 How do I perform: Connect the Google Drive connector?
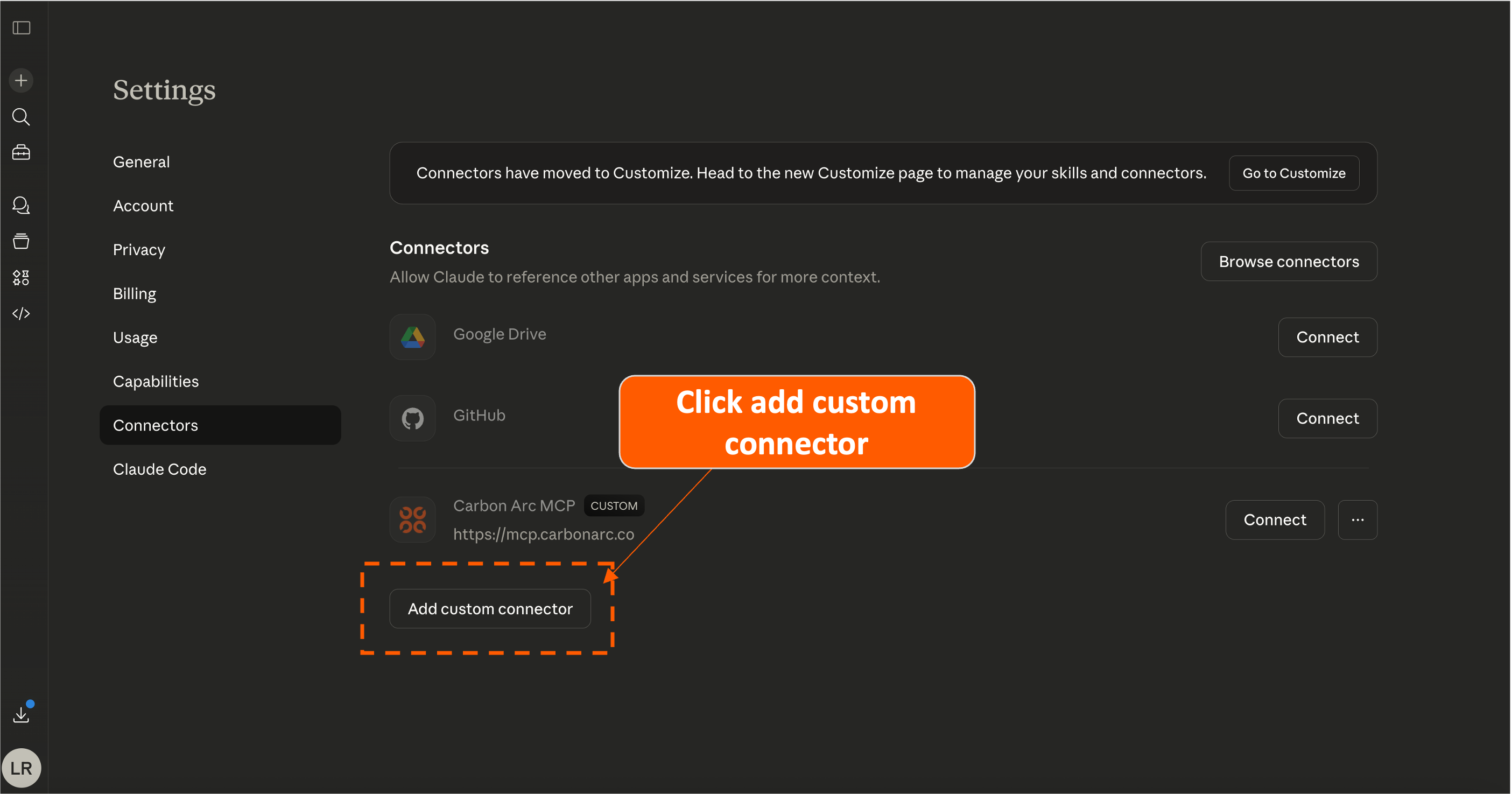1327,338
